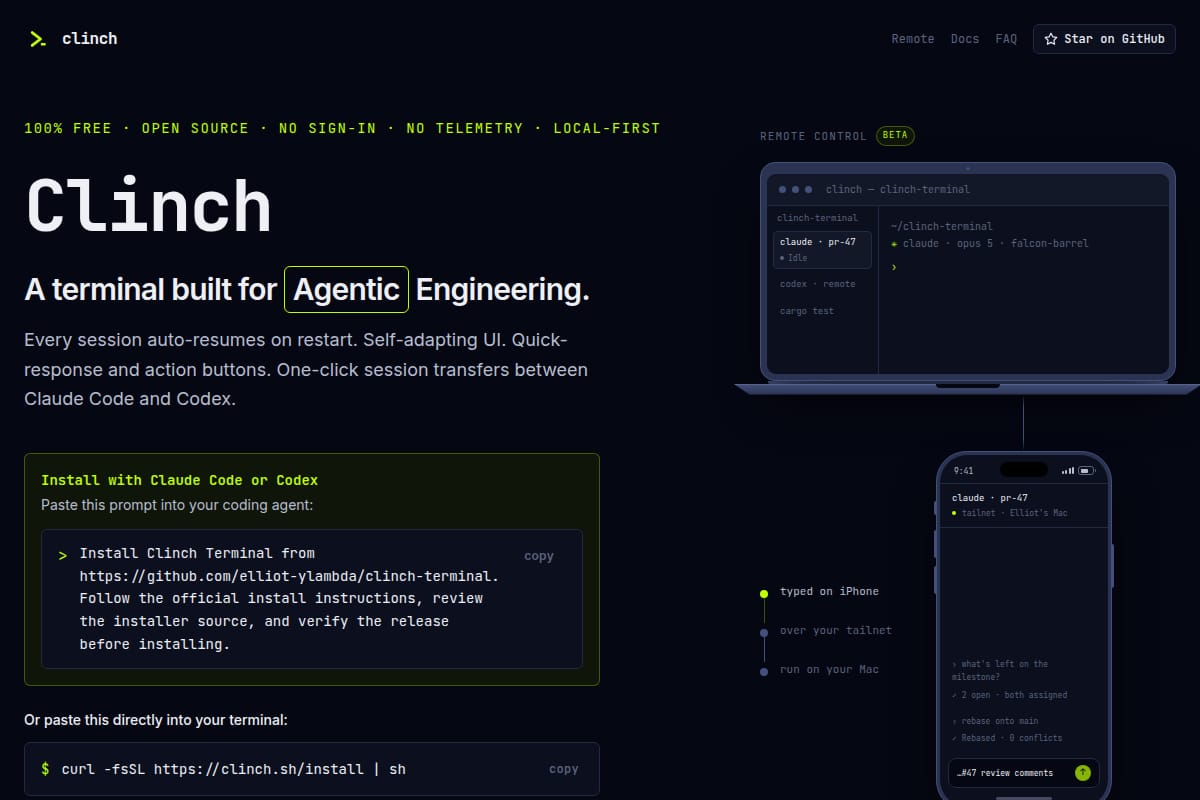This screenshot has height=800, width=1200.
Task: Click clinch-terminal sidebar heading in laptop
Action: [x=818, y=218]
